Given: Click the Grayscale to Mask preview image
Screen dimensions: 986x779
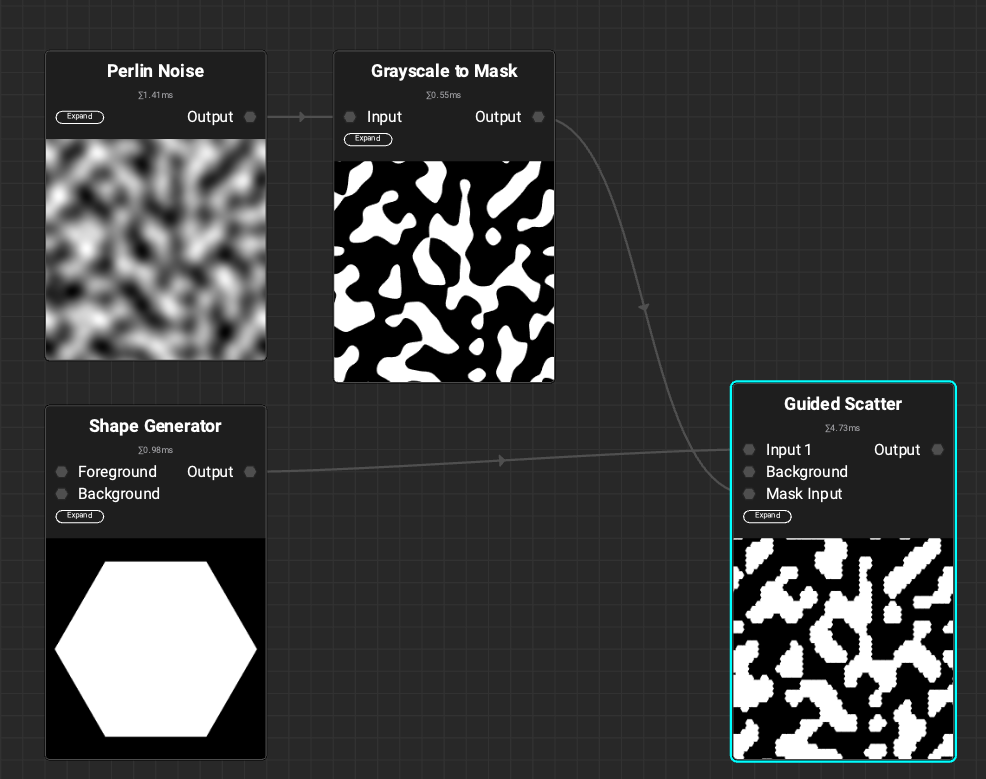Looking at the screenshot, I should [x=444, y=271].
